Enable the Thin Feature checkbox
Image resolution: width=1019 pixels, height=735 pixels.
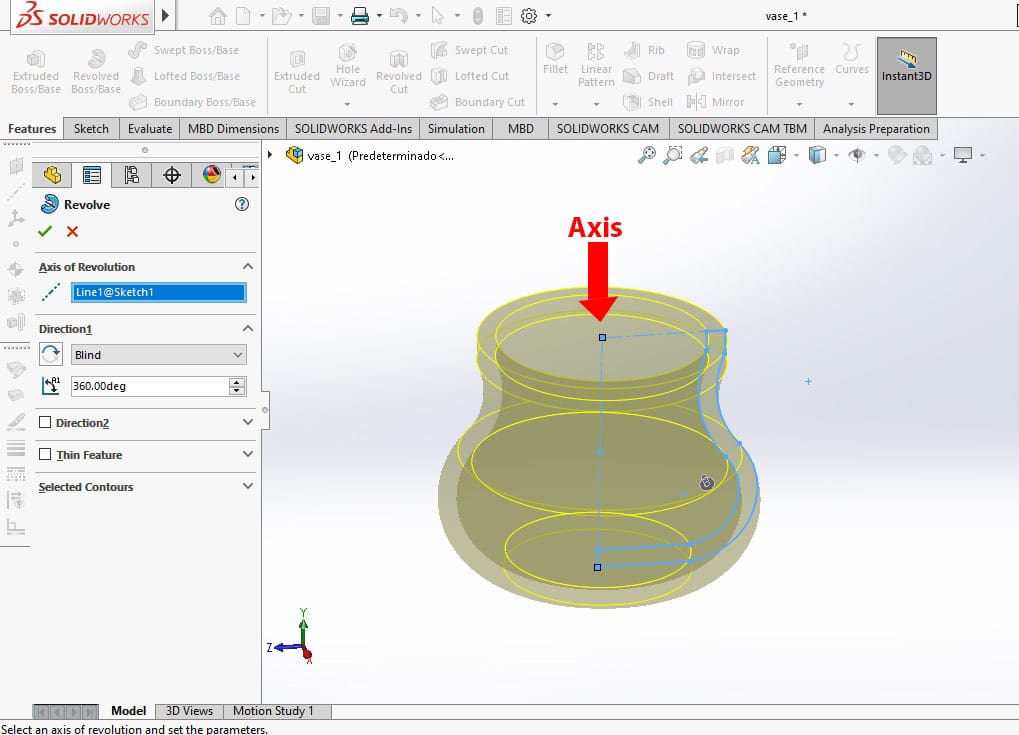click(45, 454)
